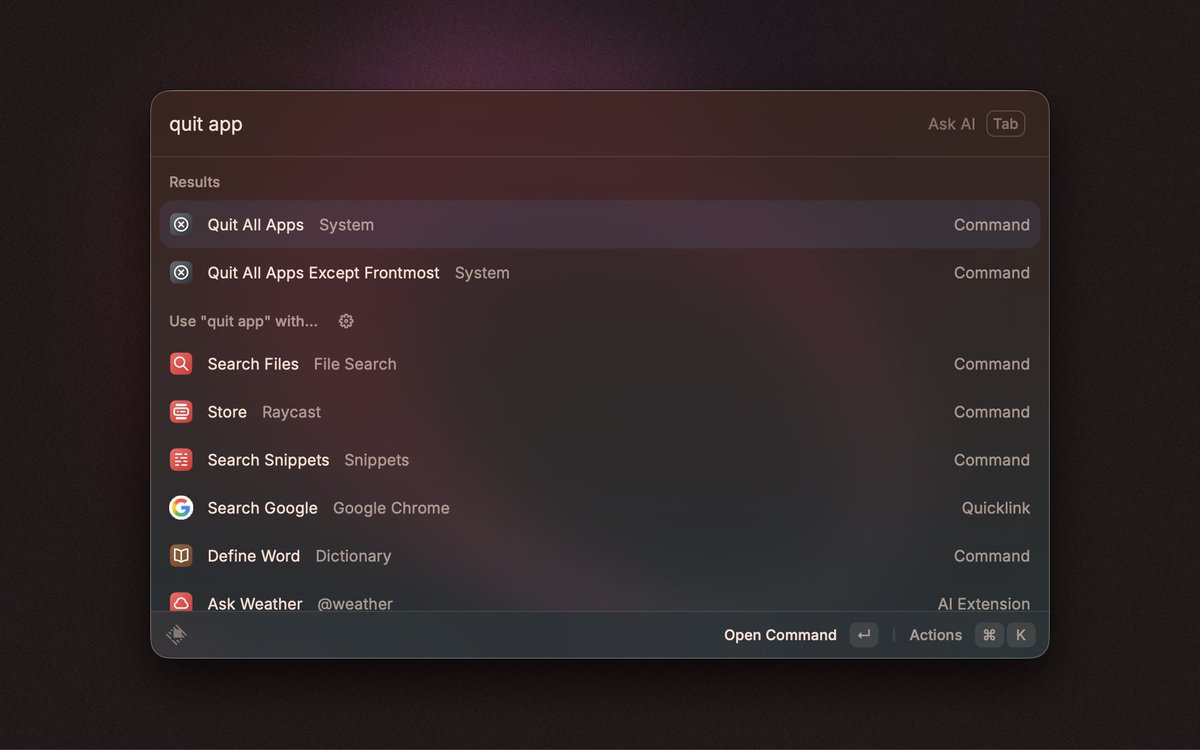1200x750 pixels.
Task: Select the Store command
Action: tap(600, 412)
